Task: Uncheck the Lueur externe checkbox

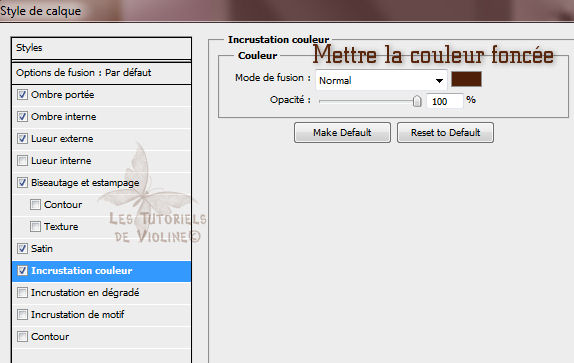Action: point(22,139)
